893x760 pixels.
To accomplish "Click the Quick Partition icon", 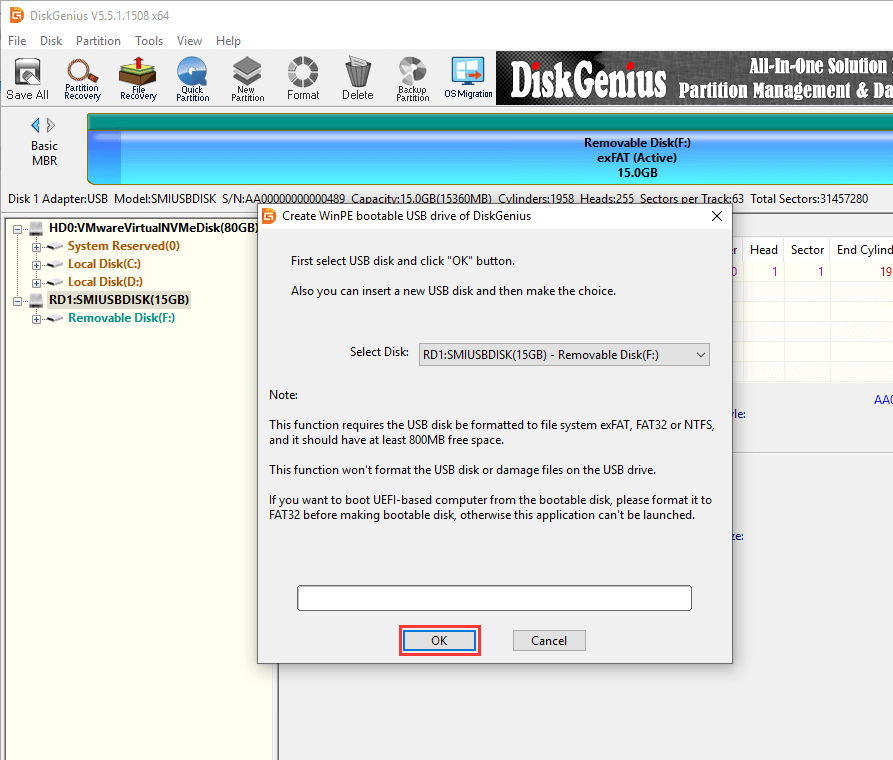I will click(192, 78).
